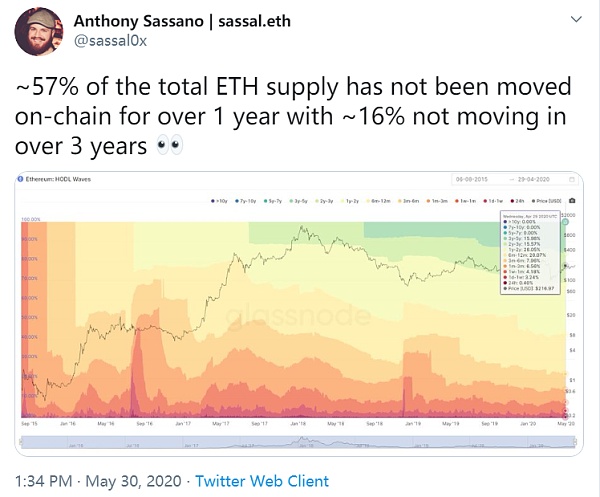
Task: Click the HODL Waves chart image
Action: (299, 310)
